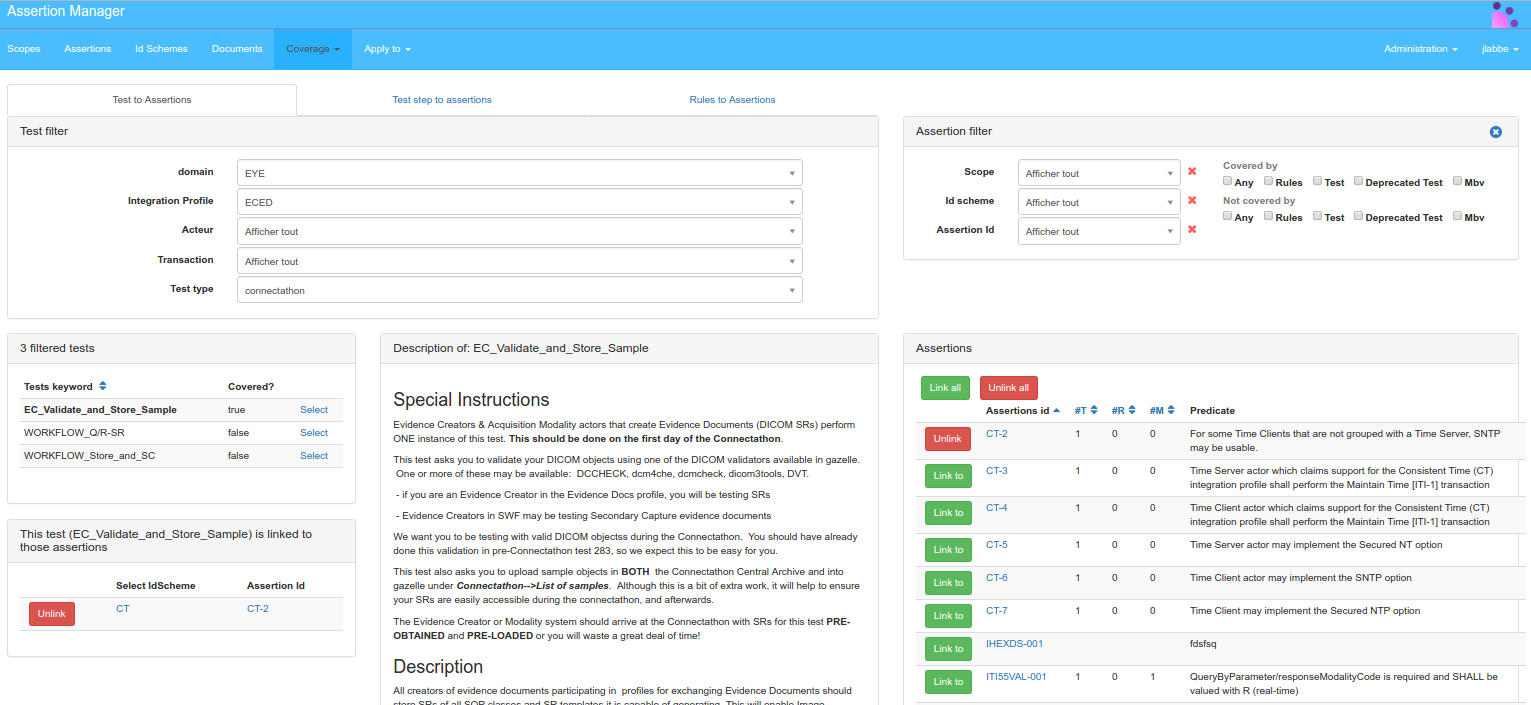Tick Covered by Deprecated Test checkbox
Screen dimensions: 1531x705
1359,182
